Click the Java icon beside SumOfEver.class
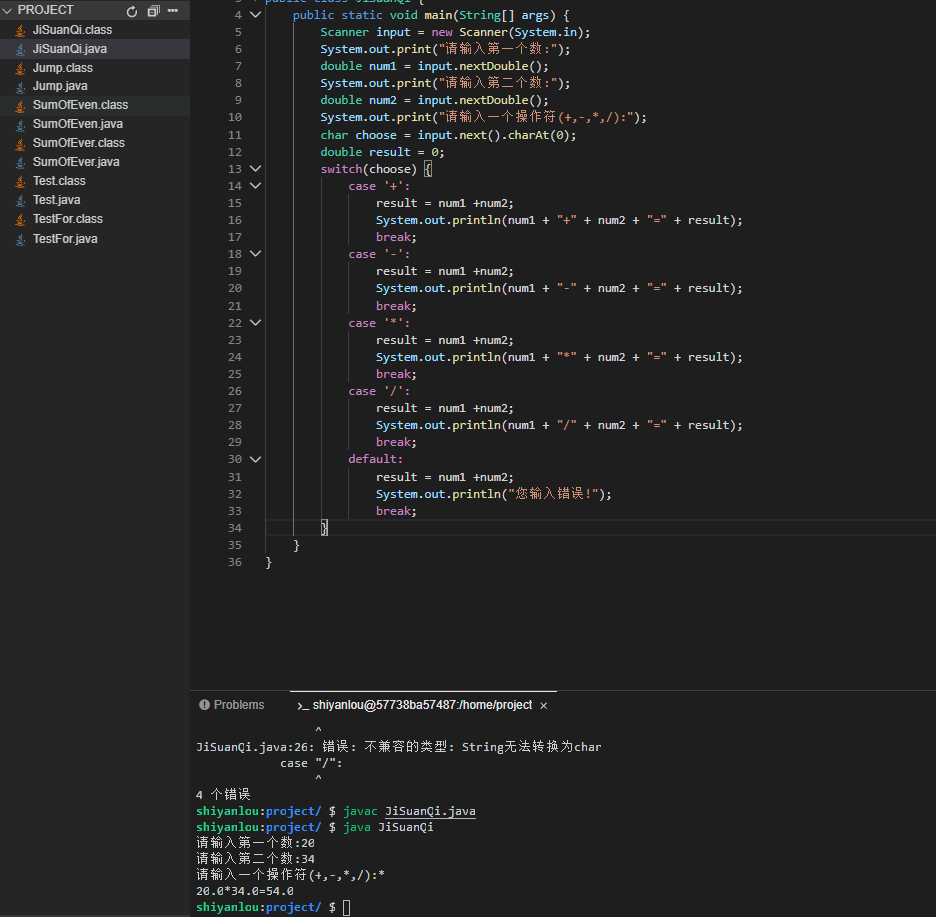Screen dimensions: 936x917 tap(21, 144)
